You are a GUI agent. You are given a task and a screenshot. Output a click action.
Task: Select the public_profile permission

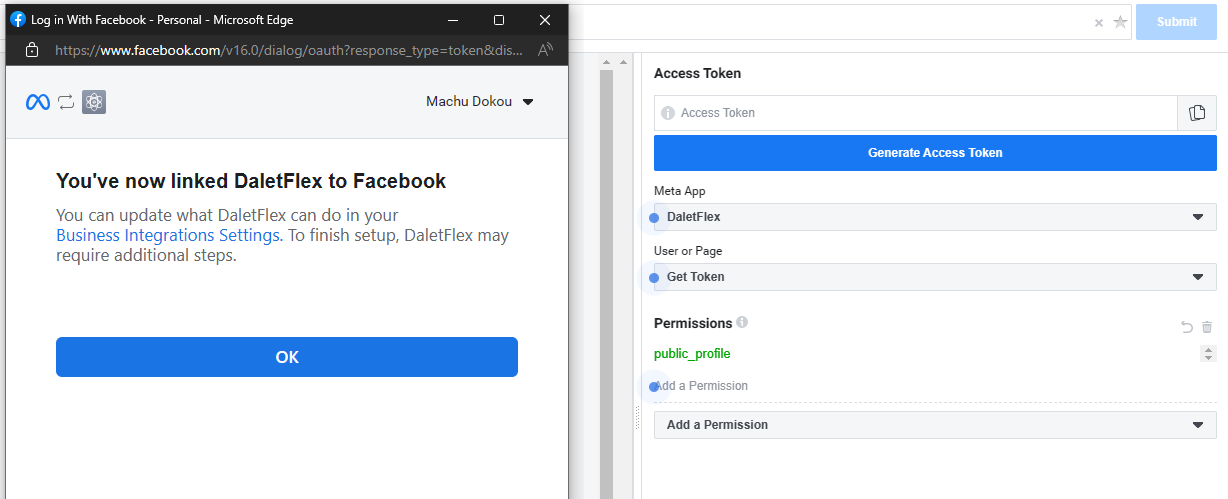click(692, 354)
